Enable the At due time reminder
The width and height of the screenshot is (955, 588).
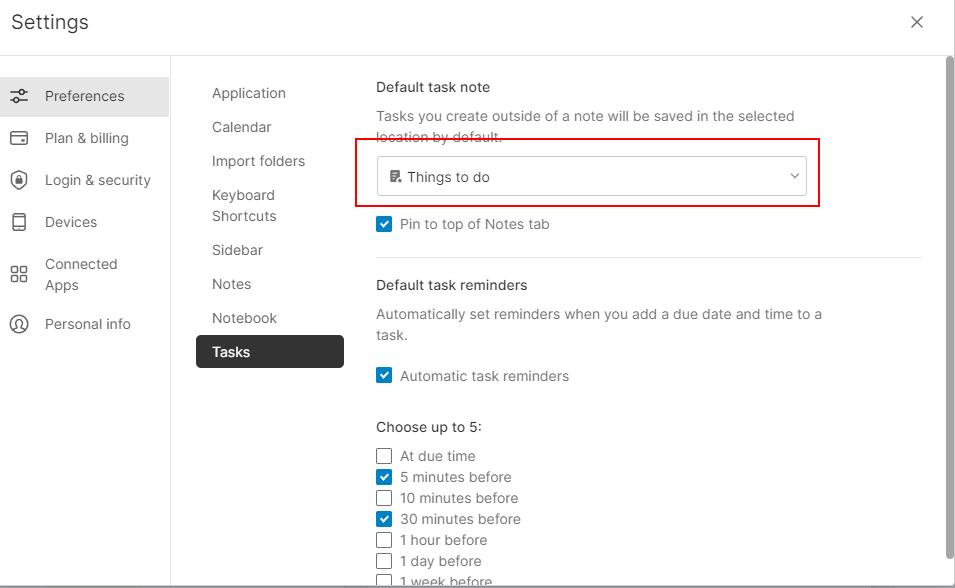click(x=384, y=456)
